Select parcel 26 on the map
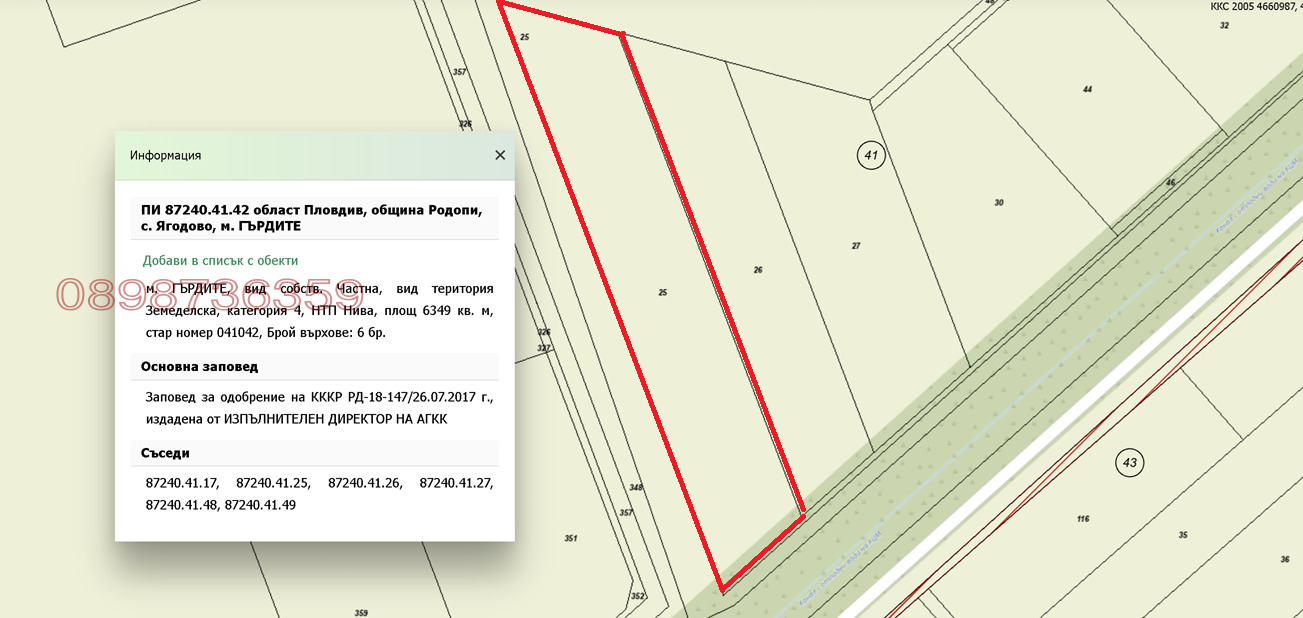Image resolution: width=1303 pixels, height=618 pixels. [x=758, y=270]
